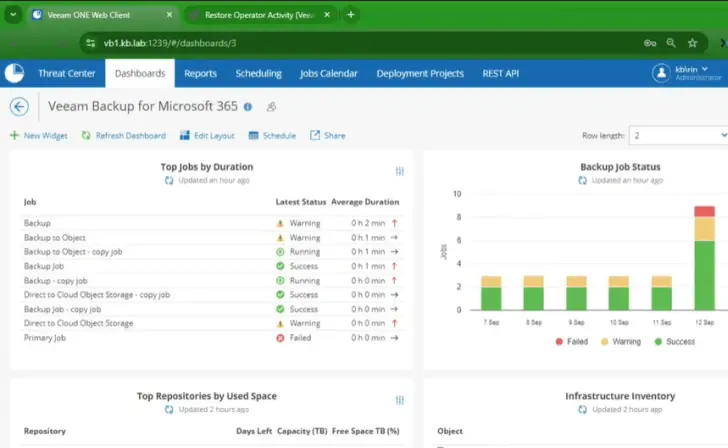The image size is (728, 448).
Task: Click the Capacity (TB) column header
Action: (302, 431)
